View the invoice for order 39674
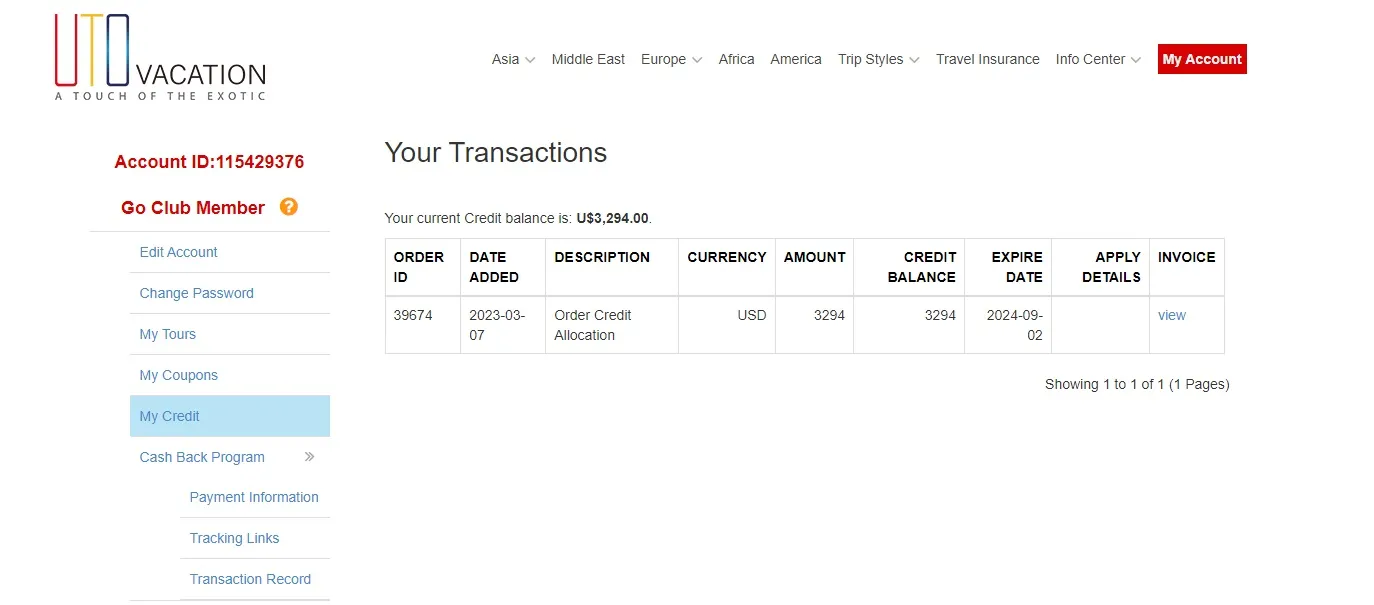Screen dimensions: 1374x605 (x=1171, y=315)
